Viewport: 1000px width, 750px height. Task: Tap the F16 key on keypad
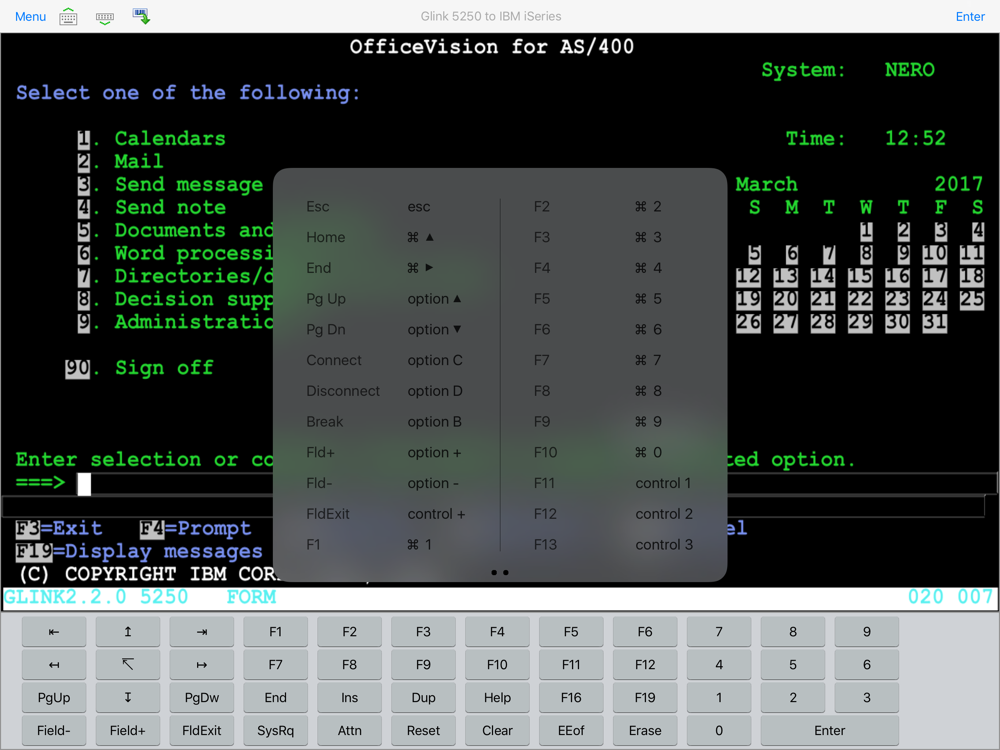click(x=571, y=698)
